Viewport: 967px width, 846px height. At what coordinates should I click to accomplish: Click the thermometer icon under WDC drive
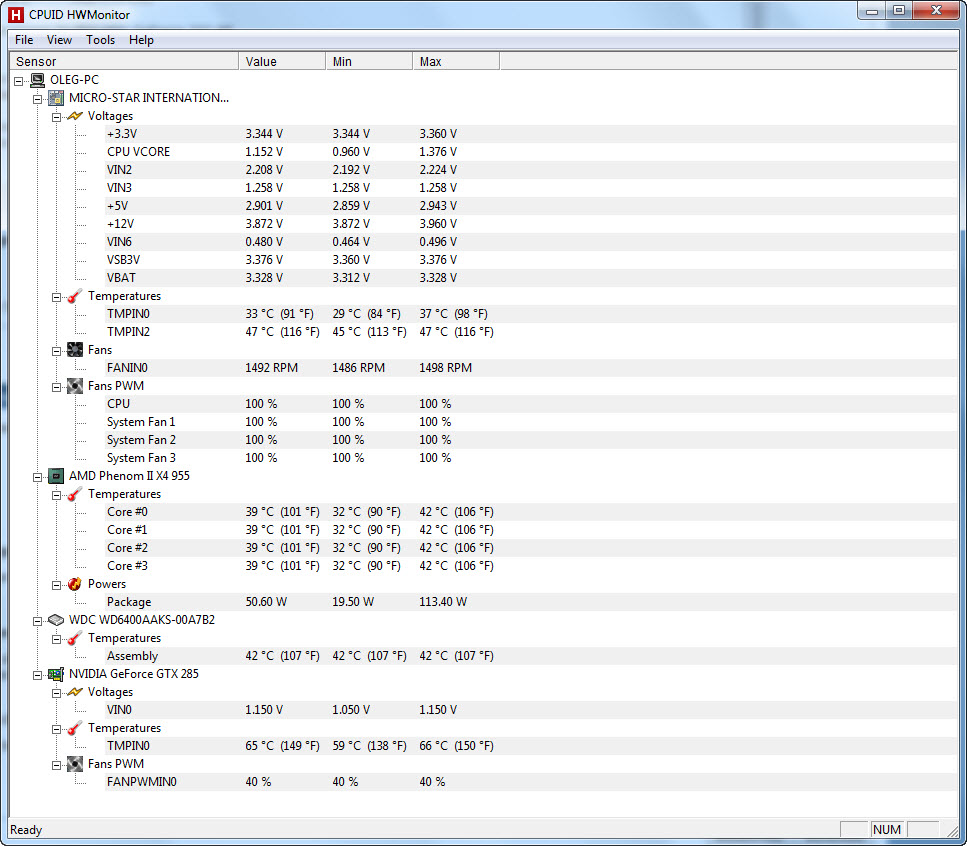(75, 638)
